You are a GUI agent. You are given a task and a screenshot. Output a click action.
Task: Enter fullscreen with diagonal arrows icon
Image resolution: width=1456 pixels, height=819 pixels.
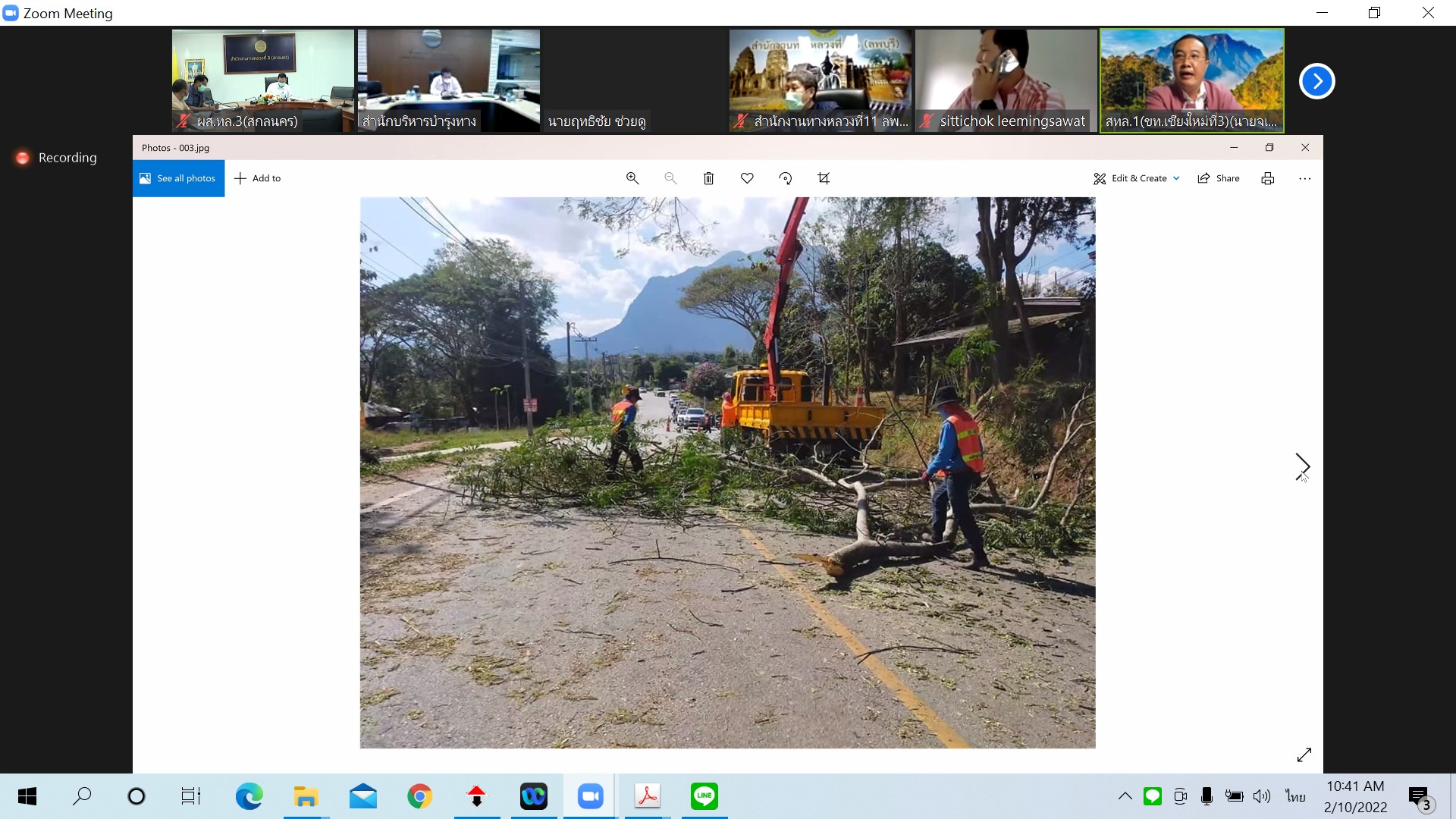tap(1304, 755)
